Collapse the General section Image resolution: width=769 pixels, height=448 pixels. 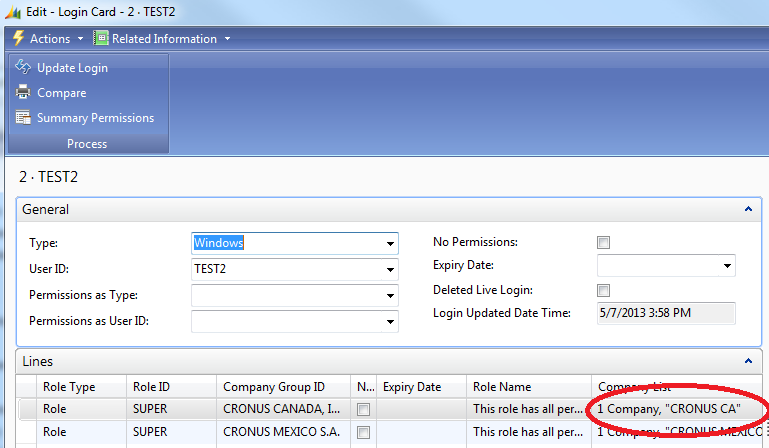click(x=748, y=210)
